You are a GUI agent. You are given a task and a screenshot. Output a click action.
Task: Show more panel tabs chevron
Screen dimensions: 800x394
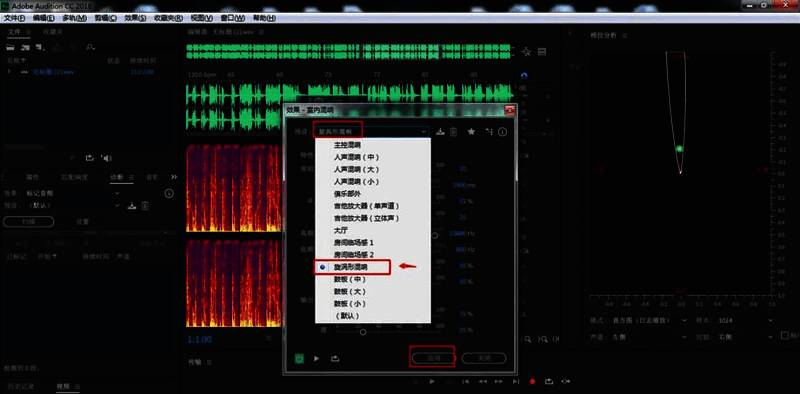174,177
